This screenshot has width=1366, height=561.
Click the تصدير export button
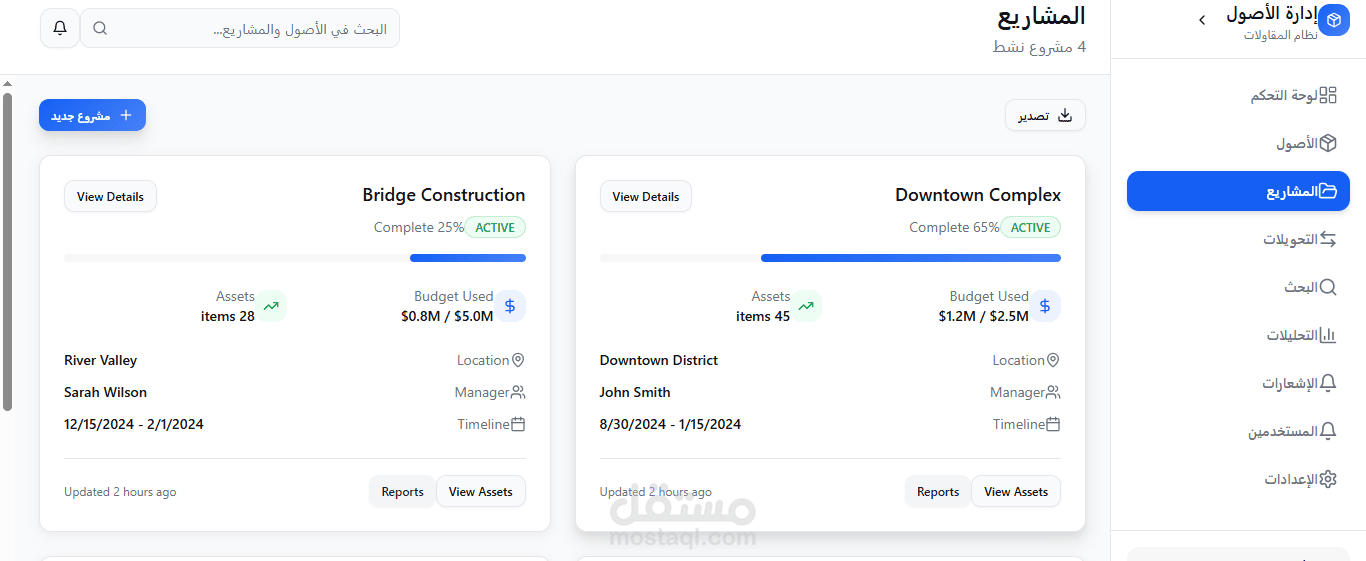[x=1045, y=115]
